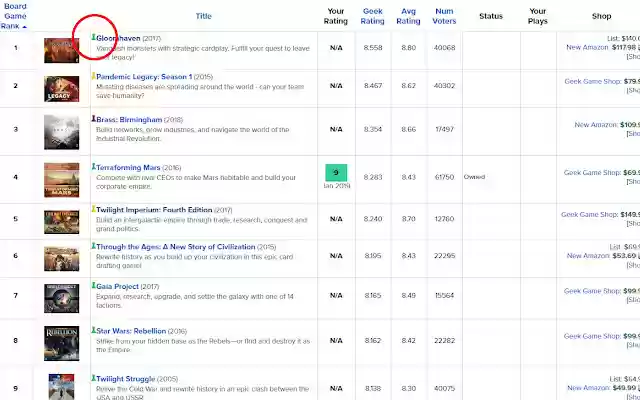The height and width of the screenshot is (400, 640).
Task: Click Gloomhaven's 8.558 geek rating
Action: click(x=373, y=47)
